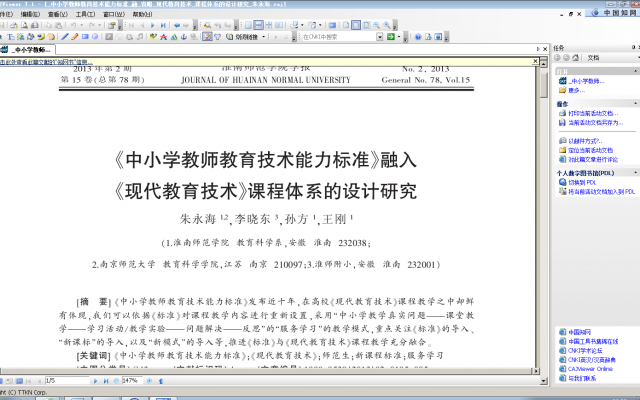Select the blue line drawing tool

(x=65, y=37)
